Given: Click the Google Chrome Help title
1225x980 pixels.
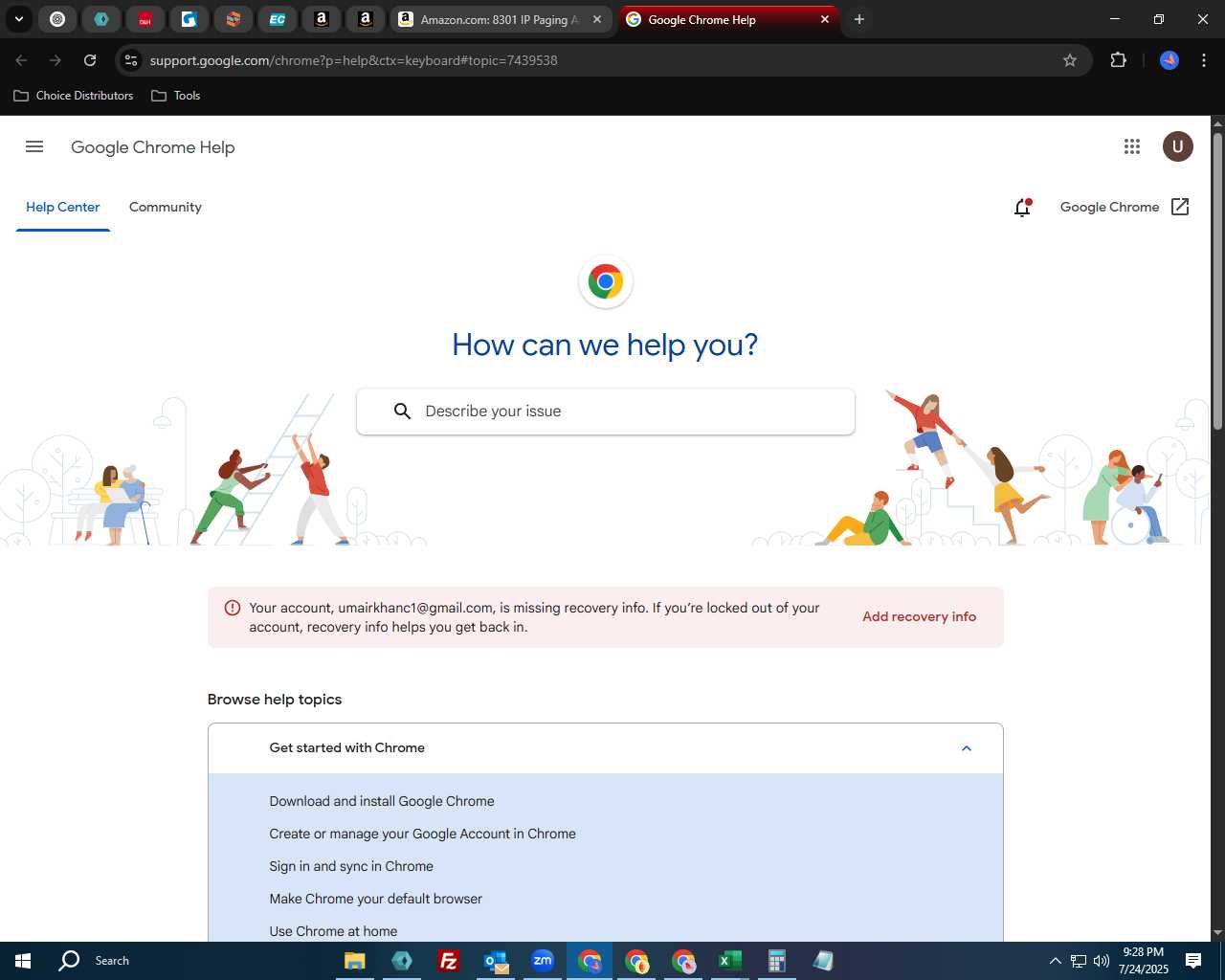Looking at the screenshot, I should click(x=153, y=147).
